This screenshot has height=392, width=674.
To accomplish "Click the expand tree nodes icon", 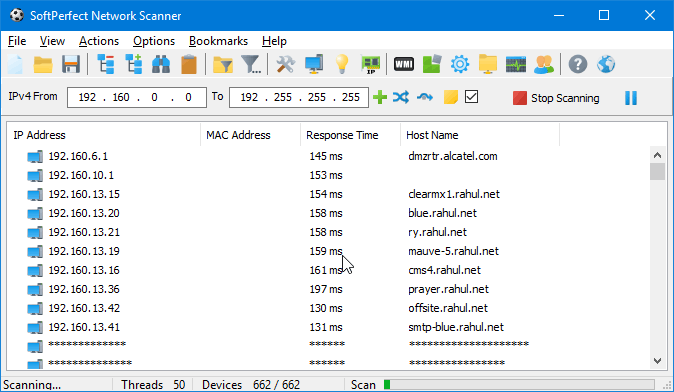I will pos(134,65).
